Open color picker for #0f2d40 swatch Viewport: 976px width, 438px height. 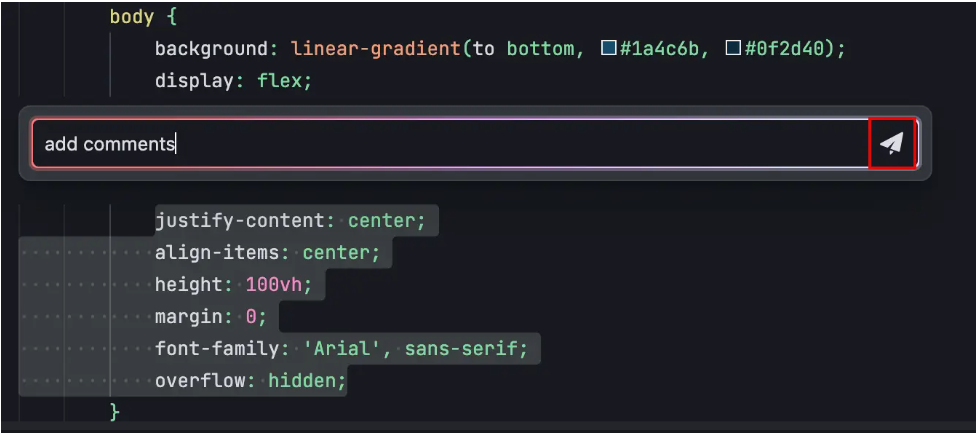click(733, 48)
